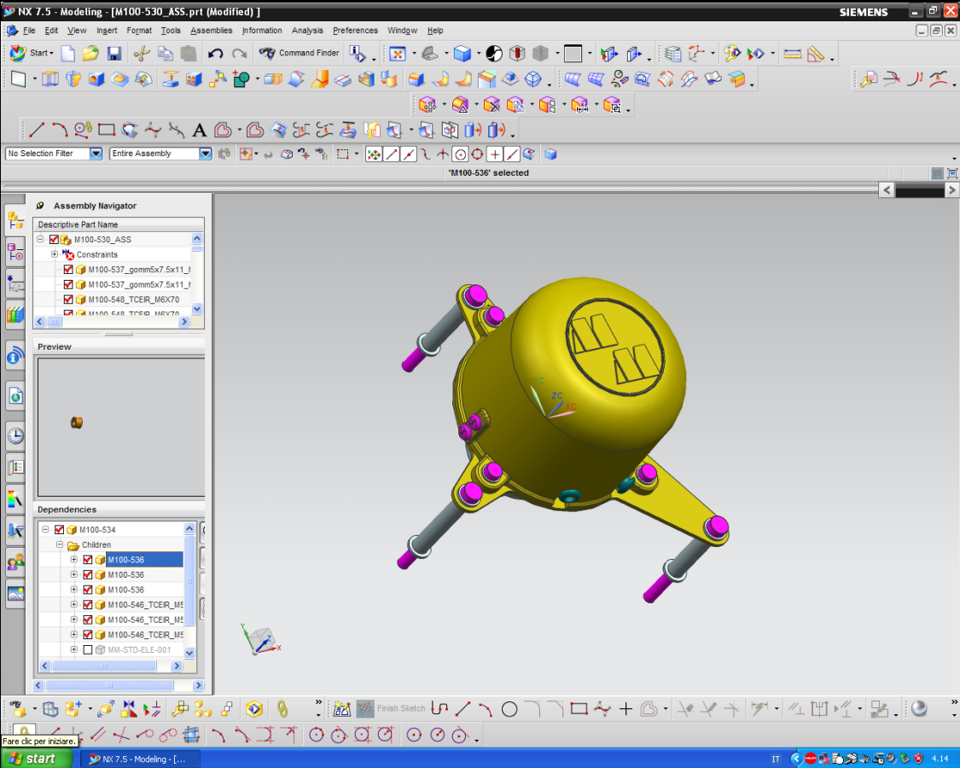Viewport: 960px width, 768px height.
Task: Check the MM-STD-ELE-001 checkbox
Action: 88,650
